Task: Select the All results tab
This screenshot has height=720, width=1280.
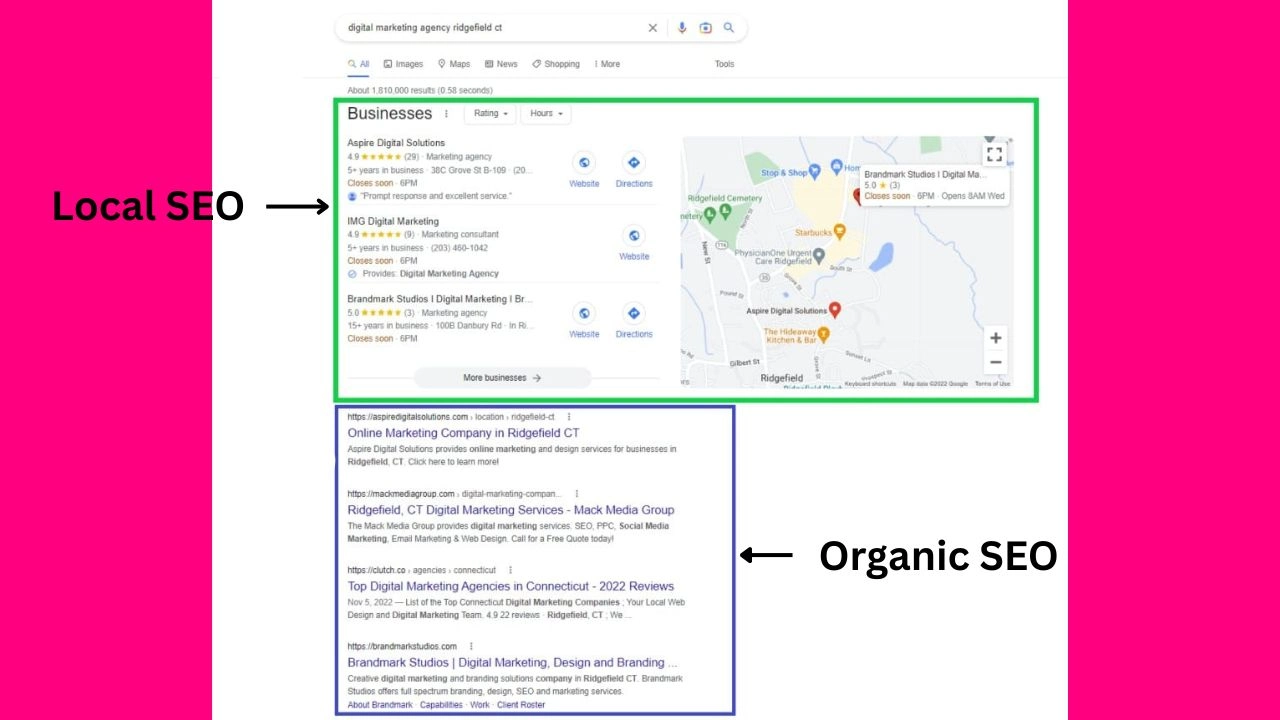Action: pyautogui.click(x=358, y=64)
